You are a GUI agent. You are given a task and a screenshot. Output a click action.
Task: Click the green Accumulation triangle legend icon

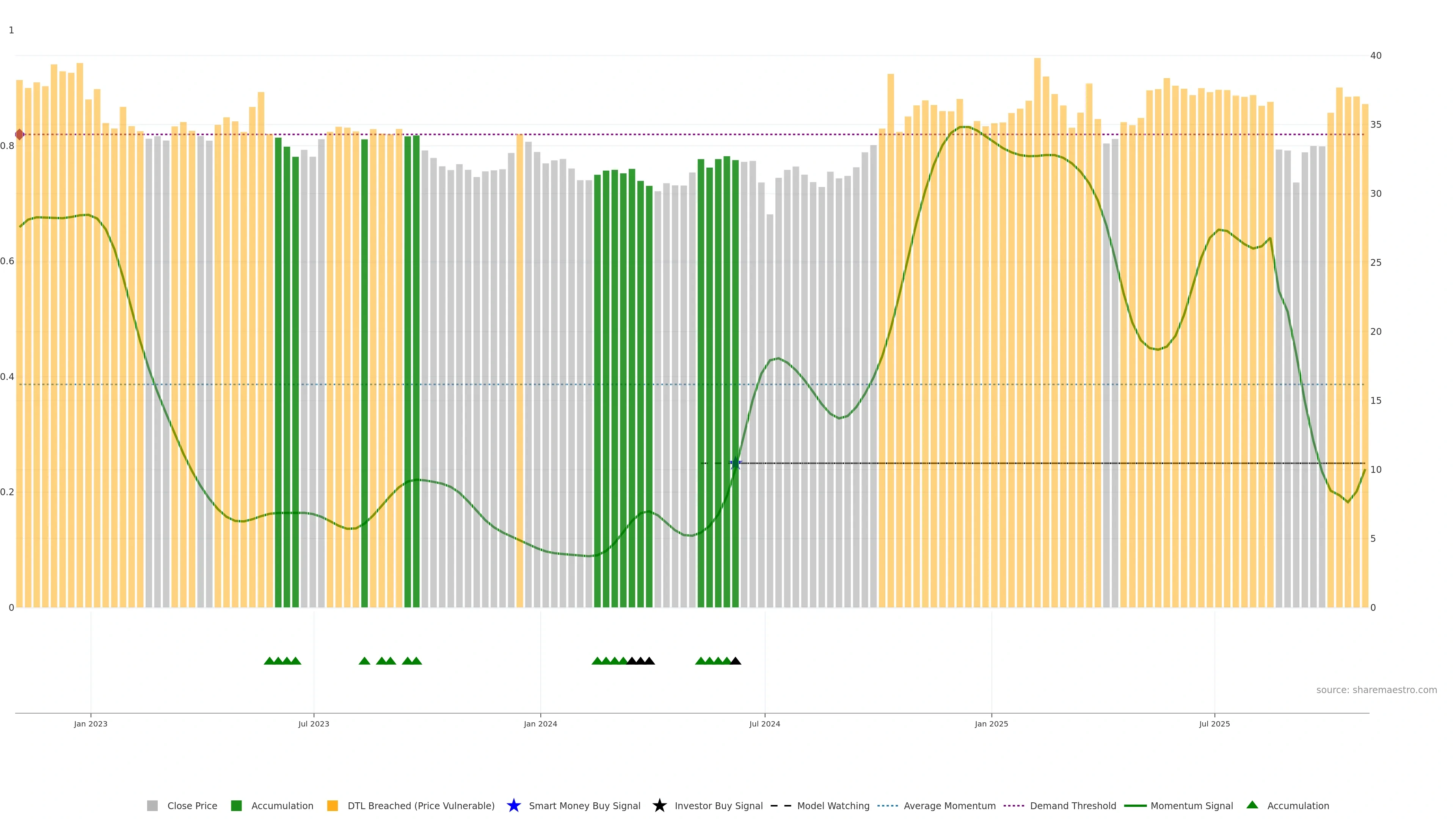[x=1252, y=805]
